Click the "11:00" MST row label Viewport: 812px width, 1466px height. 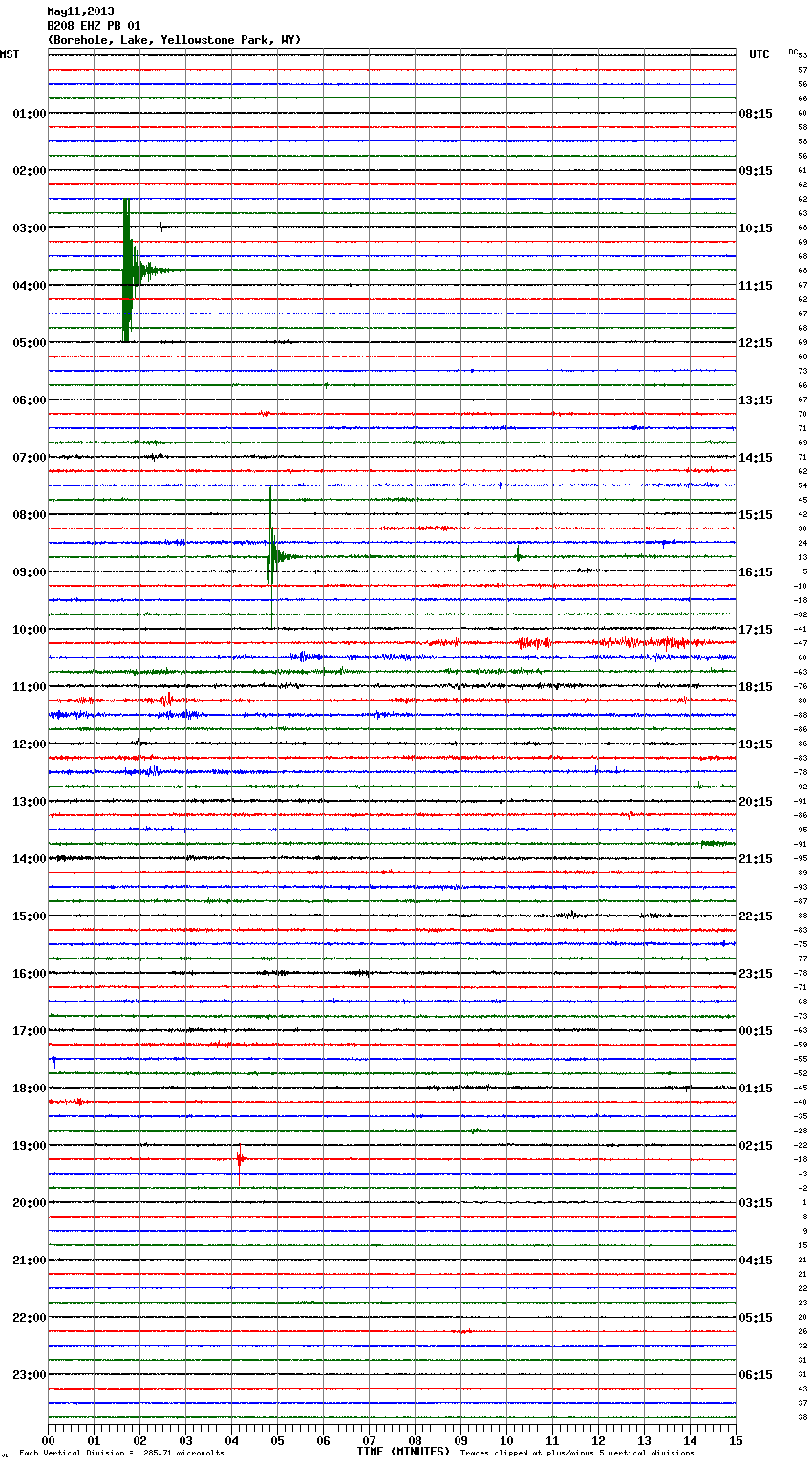30,687
